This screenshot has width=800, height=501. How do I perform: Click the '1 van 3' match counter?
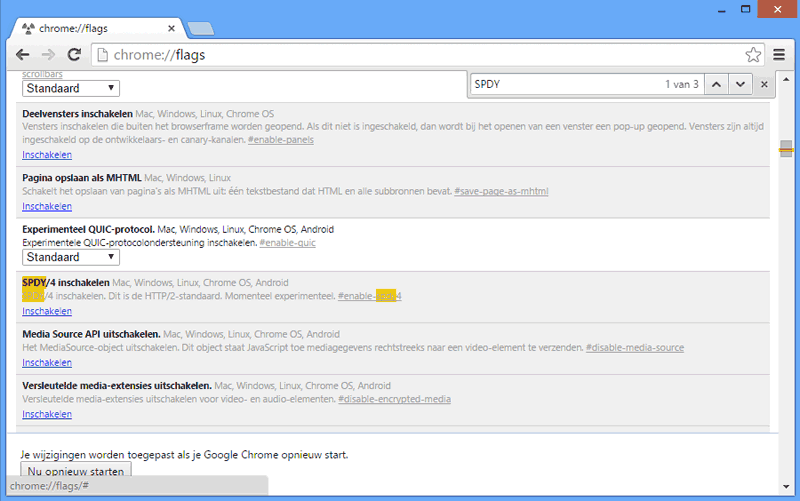point(682,84)
